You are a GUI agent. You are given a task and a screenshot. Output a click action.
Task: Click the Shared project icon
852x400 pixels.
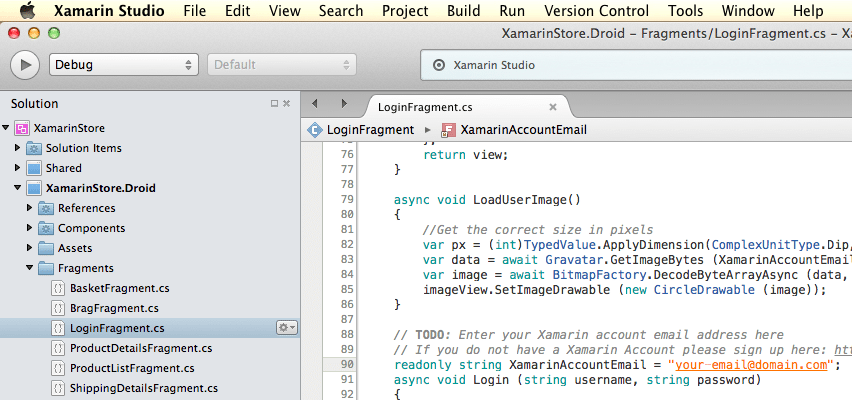point(34,168)
